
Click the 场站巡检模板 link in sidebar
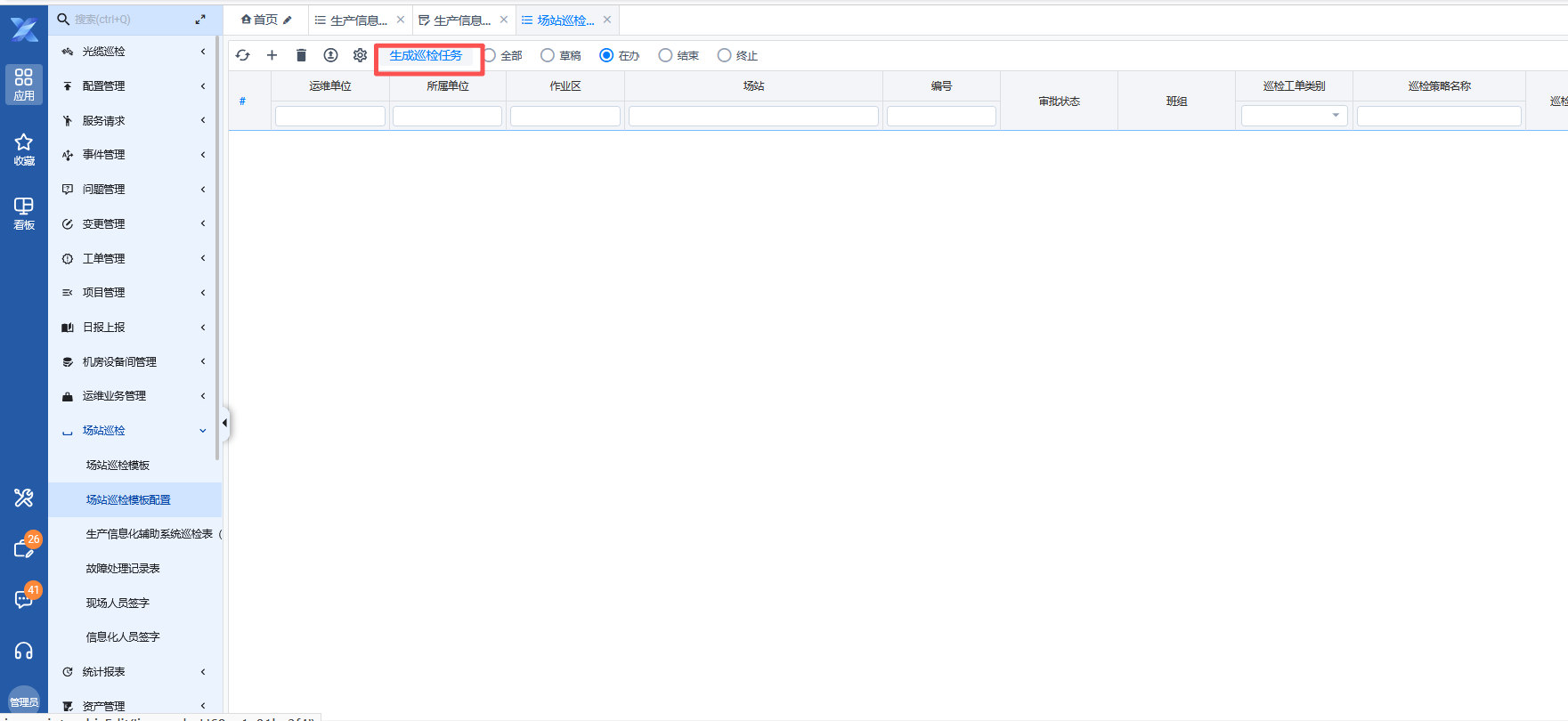(118, 465)
